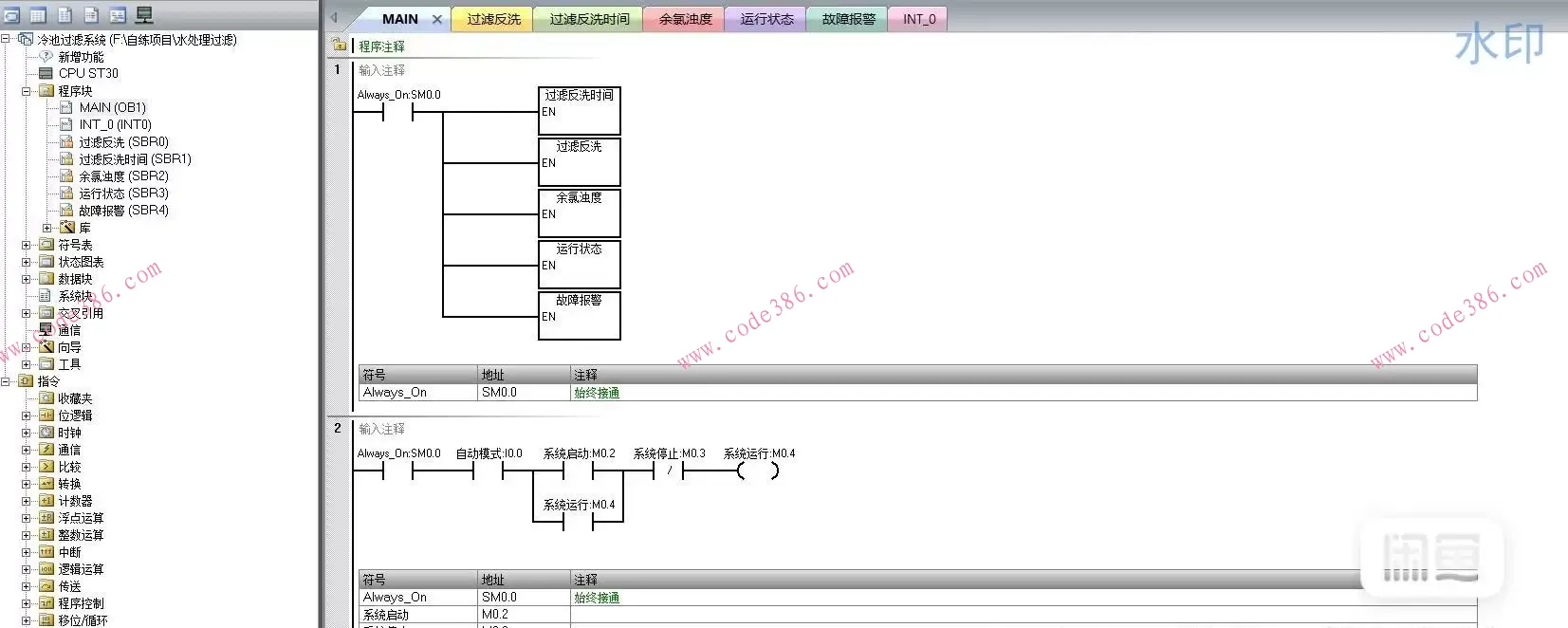1568x628 pixels.
Task: Click the 整数运算 instruction icon
Action: tap(46, 535)
